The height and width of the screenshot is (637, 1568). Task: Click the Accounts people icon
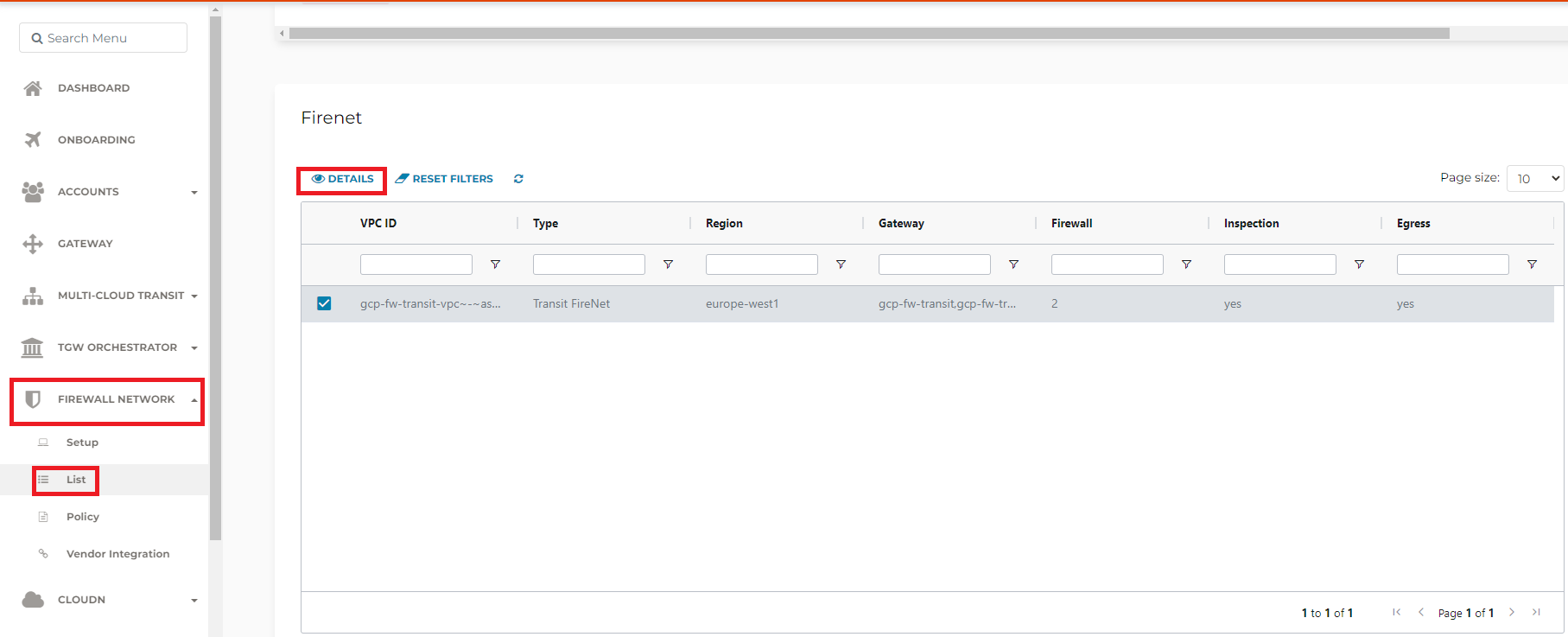[x=33, y=192]
